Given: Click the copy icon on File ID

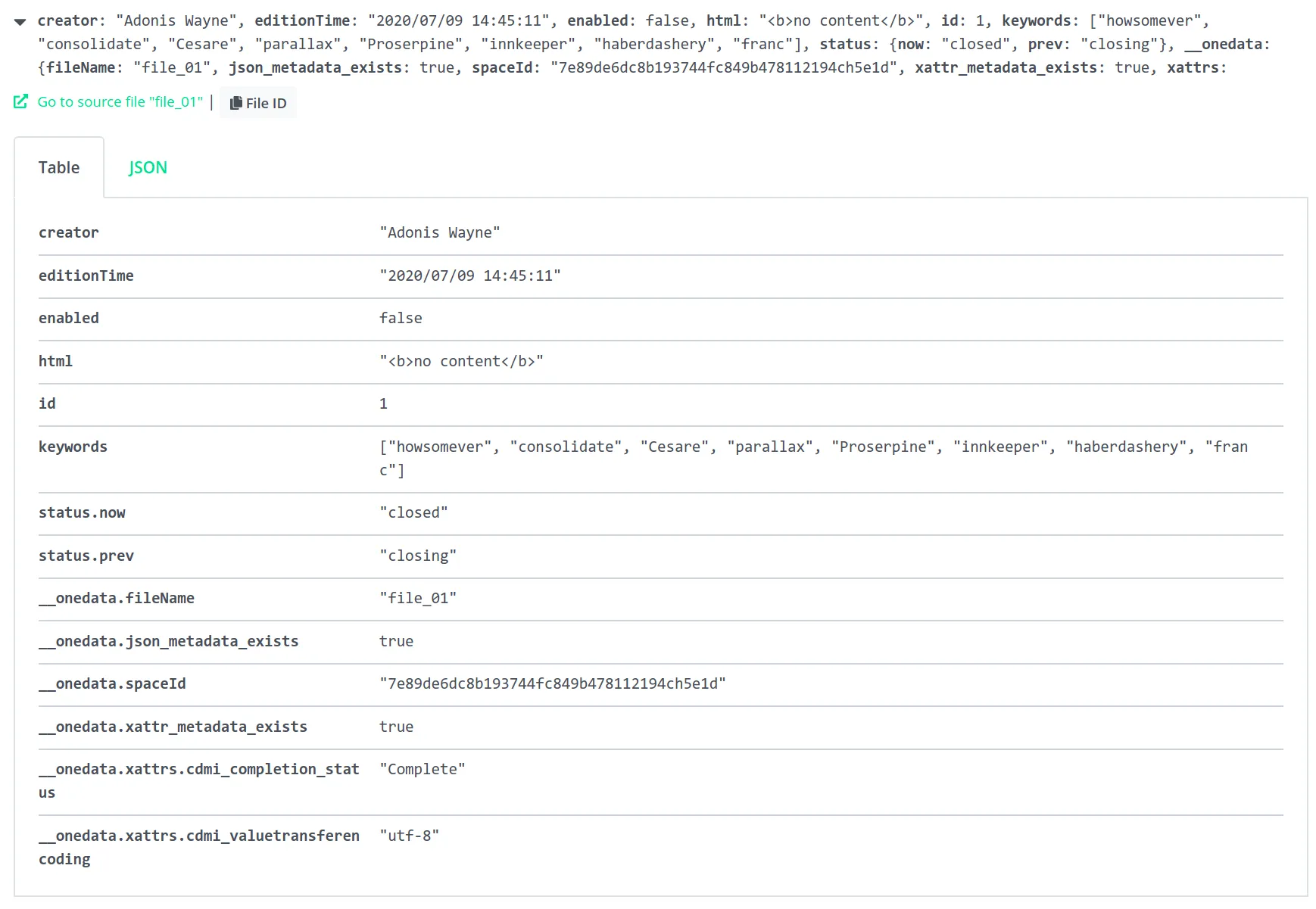Looking at the screenshot, I should coord(236,103).
